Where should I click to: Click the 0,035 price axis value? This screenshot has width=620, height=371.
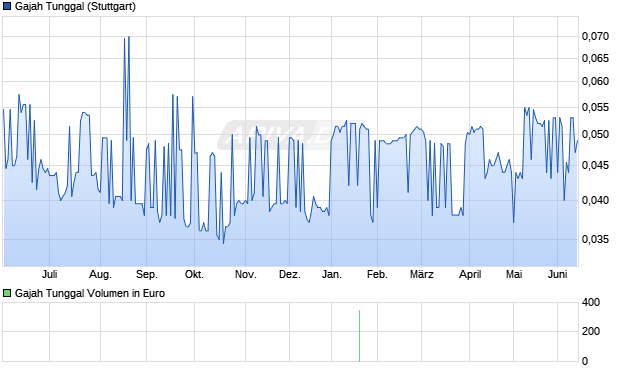coord(595,239)
